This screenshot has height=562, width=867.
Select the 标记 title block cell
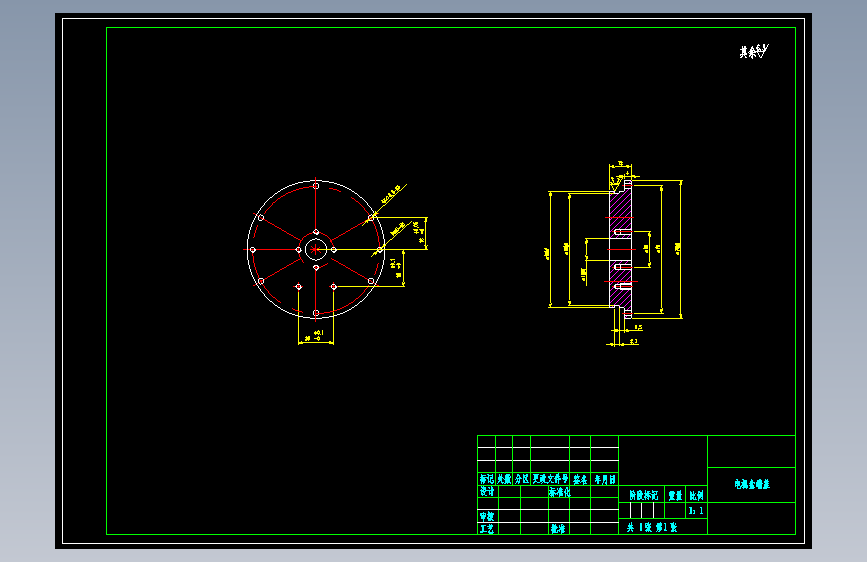point(487,479)
